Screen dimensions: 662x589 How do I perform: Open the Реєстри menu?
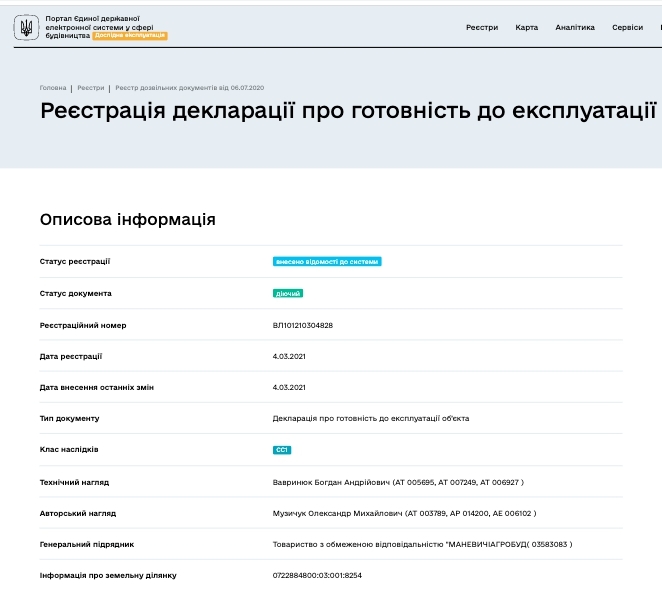[482, 27]
